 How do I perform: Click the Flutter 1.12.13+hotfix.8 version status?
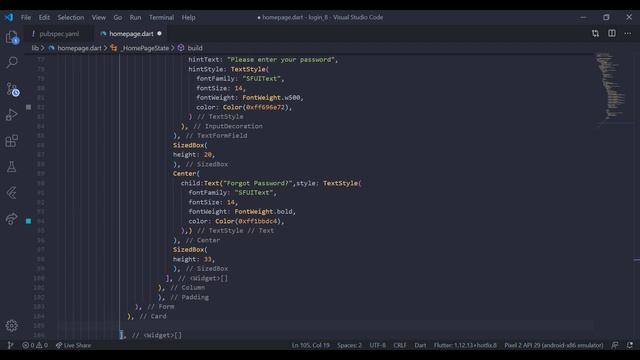(x=465, y=345)
